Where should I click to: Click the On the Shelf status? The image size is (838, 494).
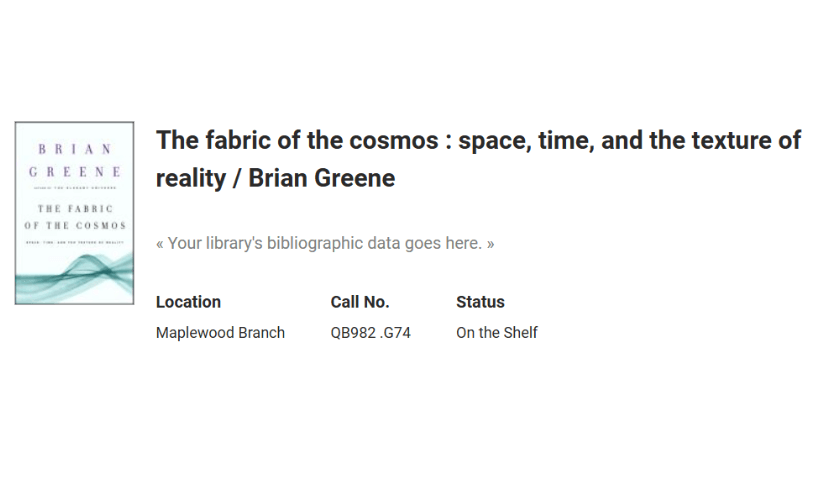[x=497, y=333]
